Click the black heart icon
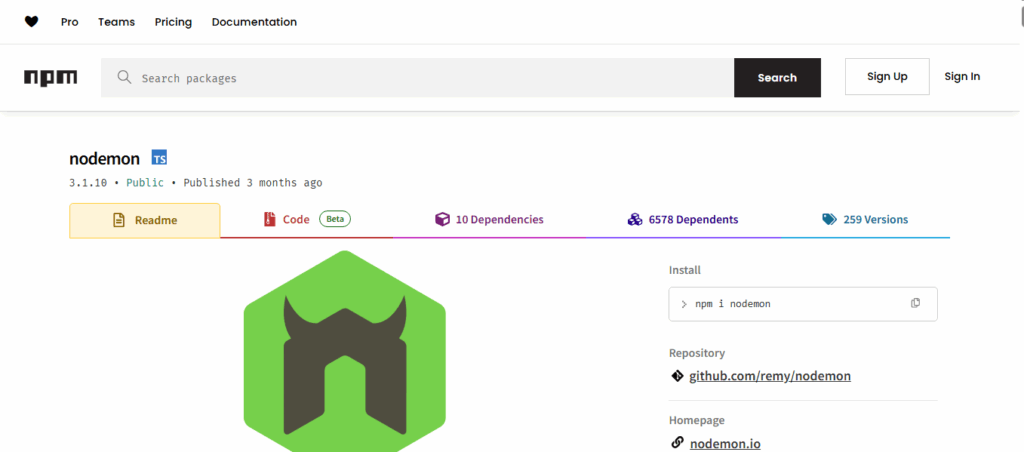Image resolution: width=1024 pixels, height=452 pixels. pos(31,22)
